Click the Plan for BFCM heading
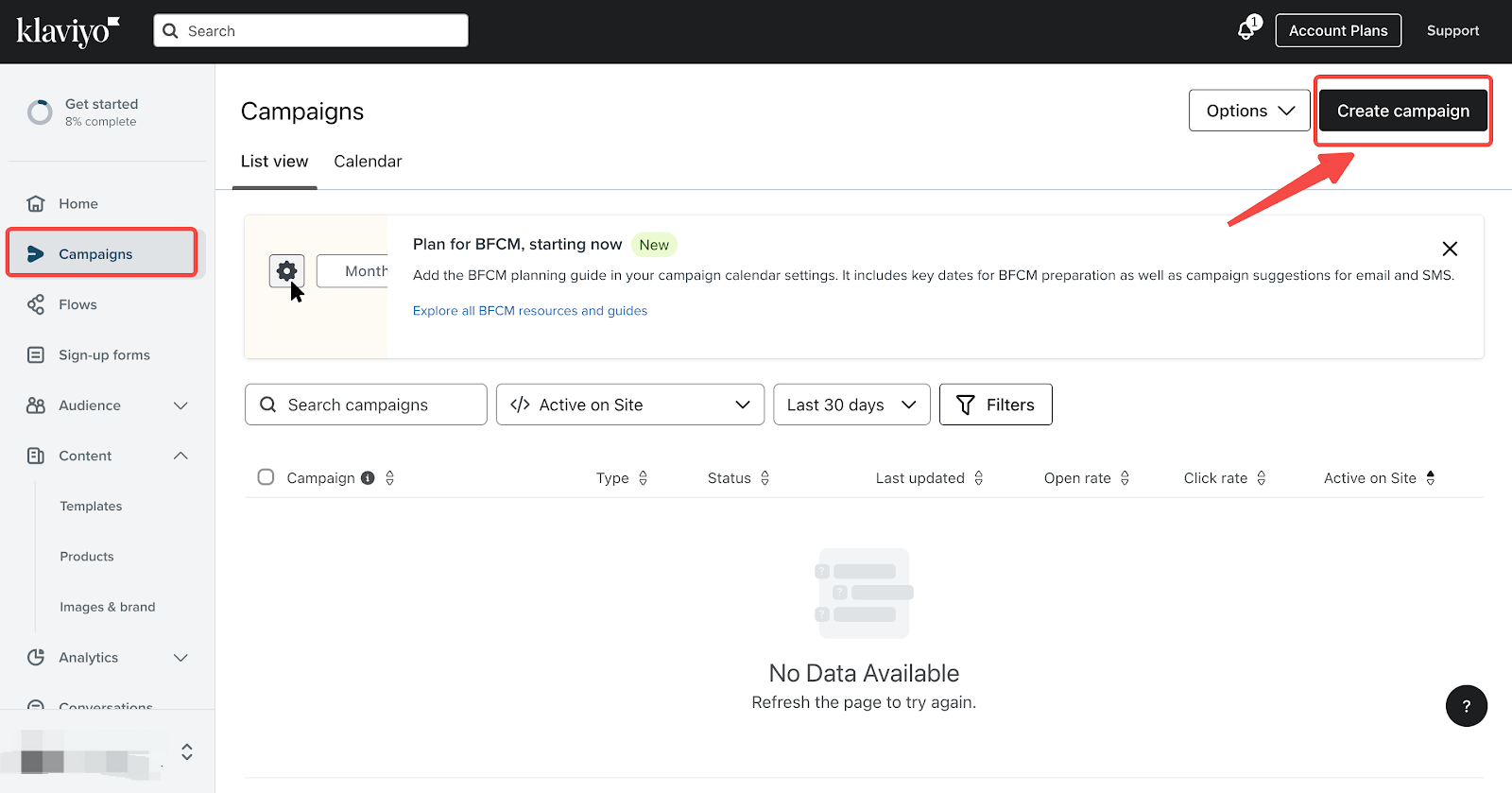Screen dimensions: 1512x793 click(x=518, y=244)
